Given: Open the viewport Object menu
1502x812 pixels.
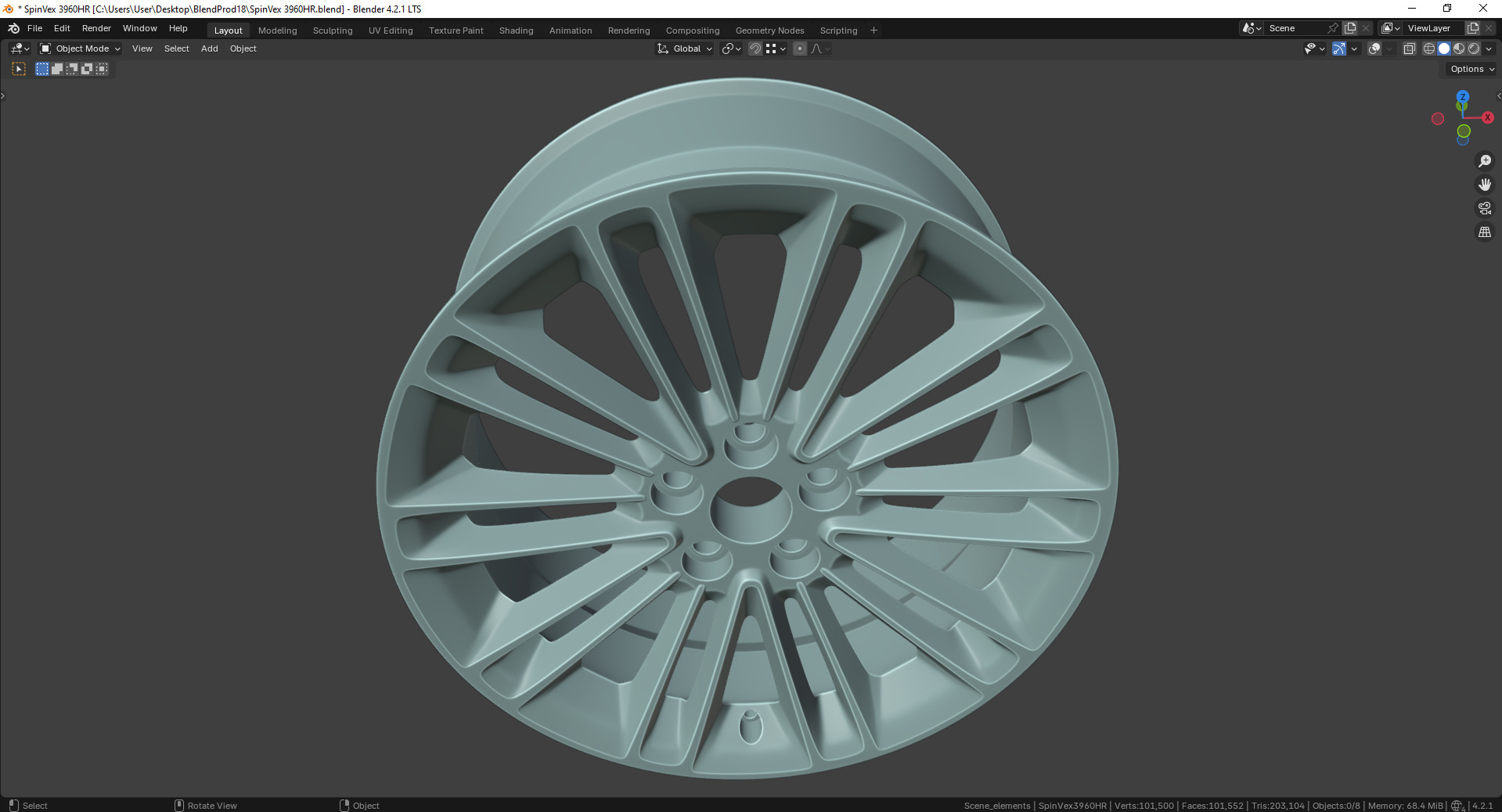Looking at the screenshot, I should 243,49.
